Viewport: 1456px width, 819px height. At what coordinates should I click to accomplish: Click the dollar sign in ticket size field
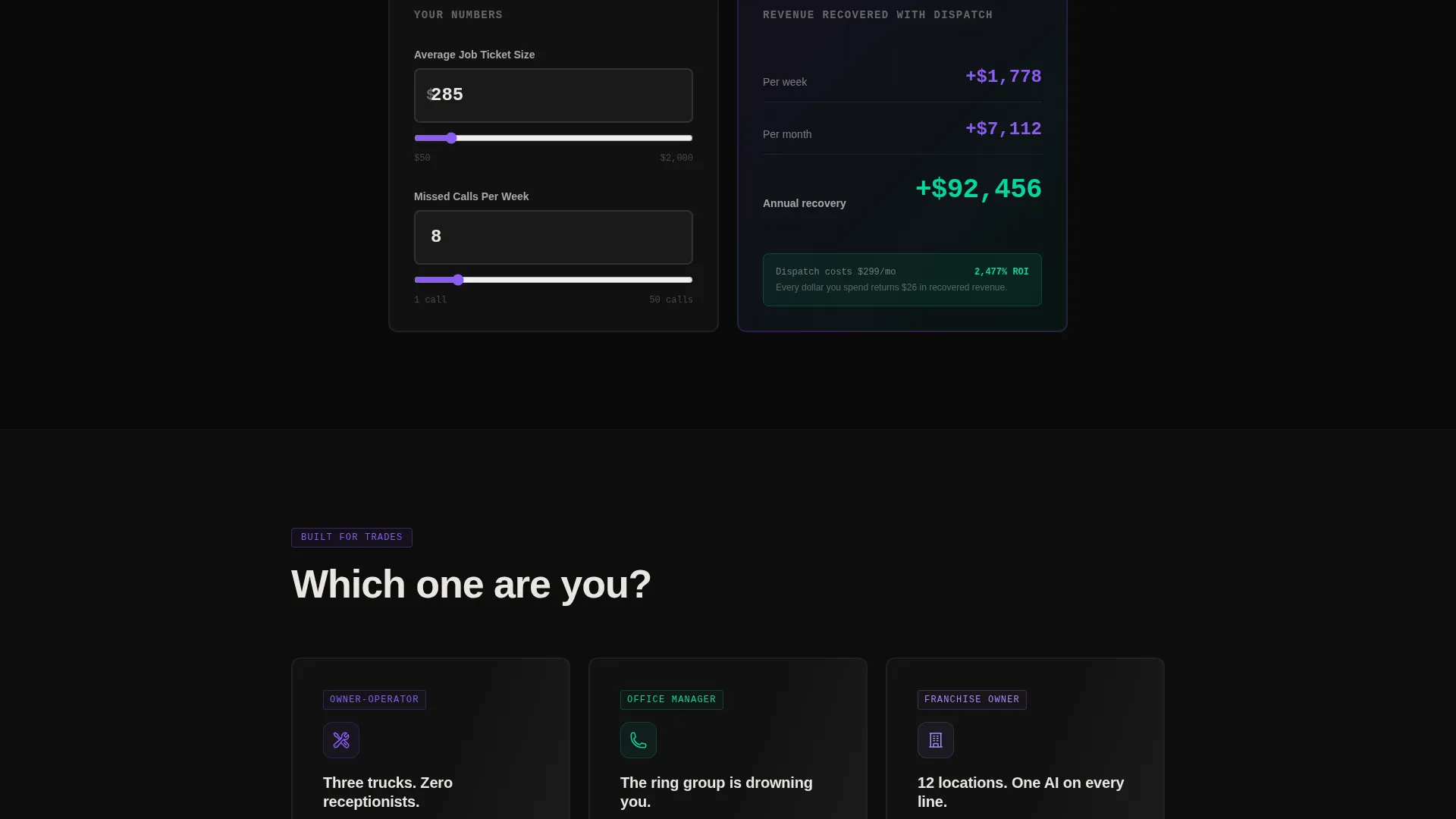429,95
